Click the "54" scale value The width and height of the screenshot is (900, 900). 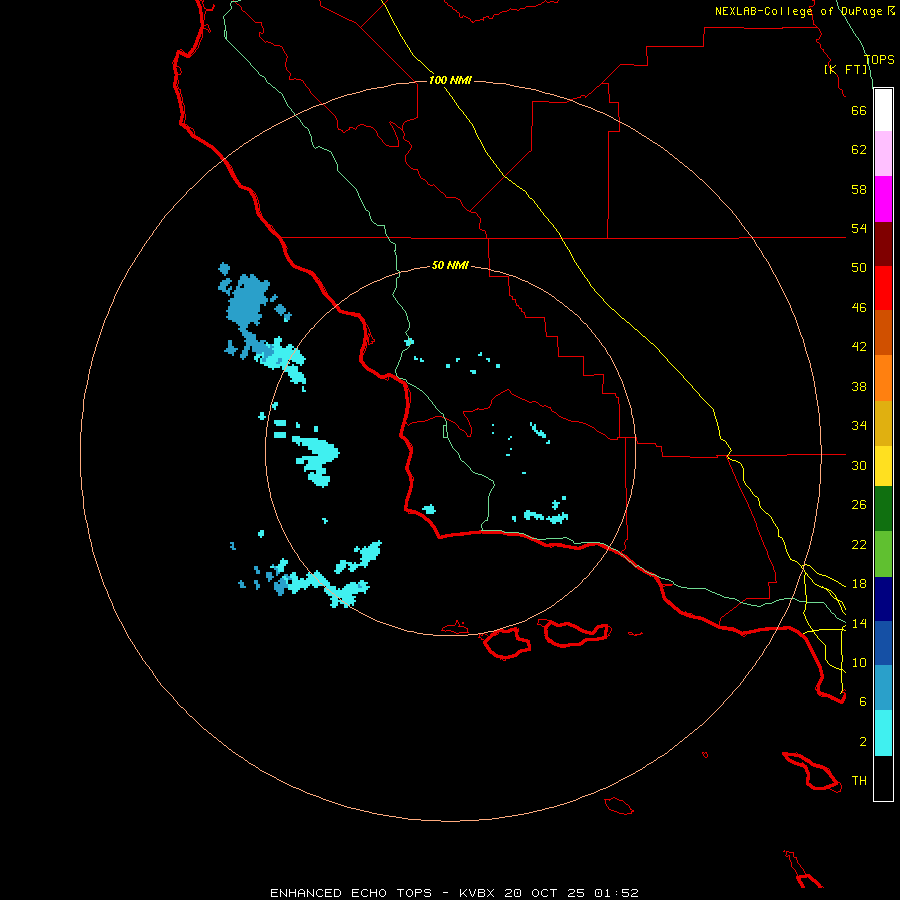pyautogui.click(x=859, y=228)
